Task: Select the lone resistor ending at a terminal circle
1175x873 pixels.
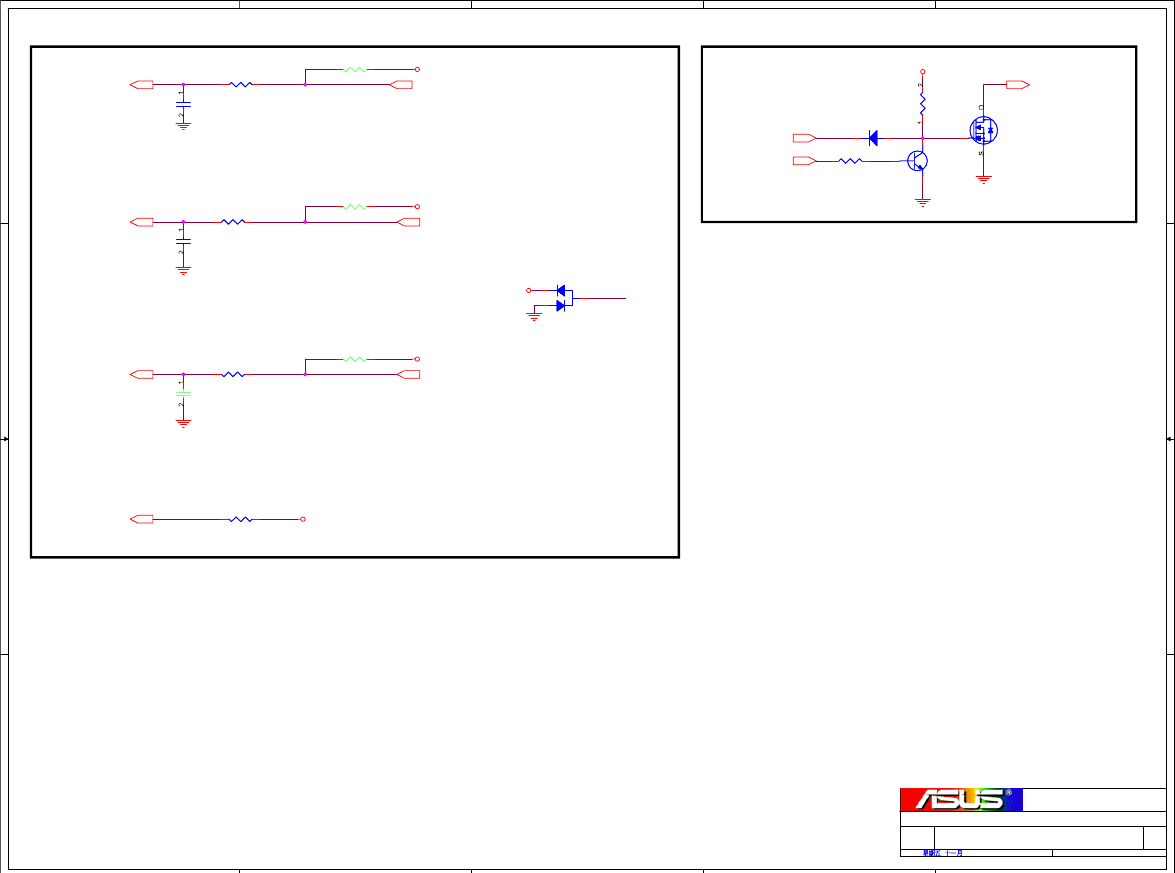Action: point(240,519)
